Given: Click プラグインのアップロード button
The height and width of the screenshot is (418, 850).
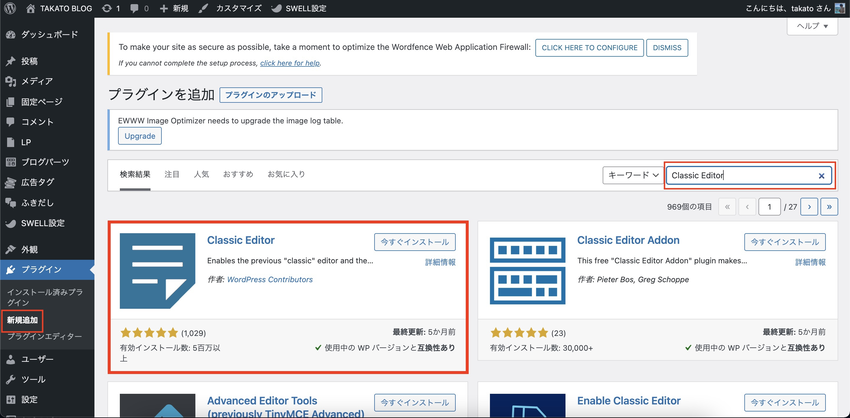Looking at the screenshot, I should tap(271, 95).
